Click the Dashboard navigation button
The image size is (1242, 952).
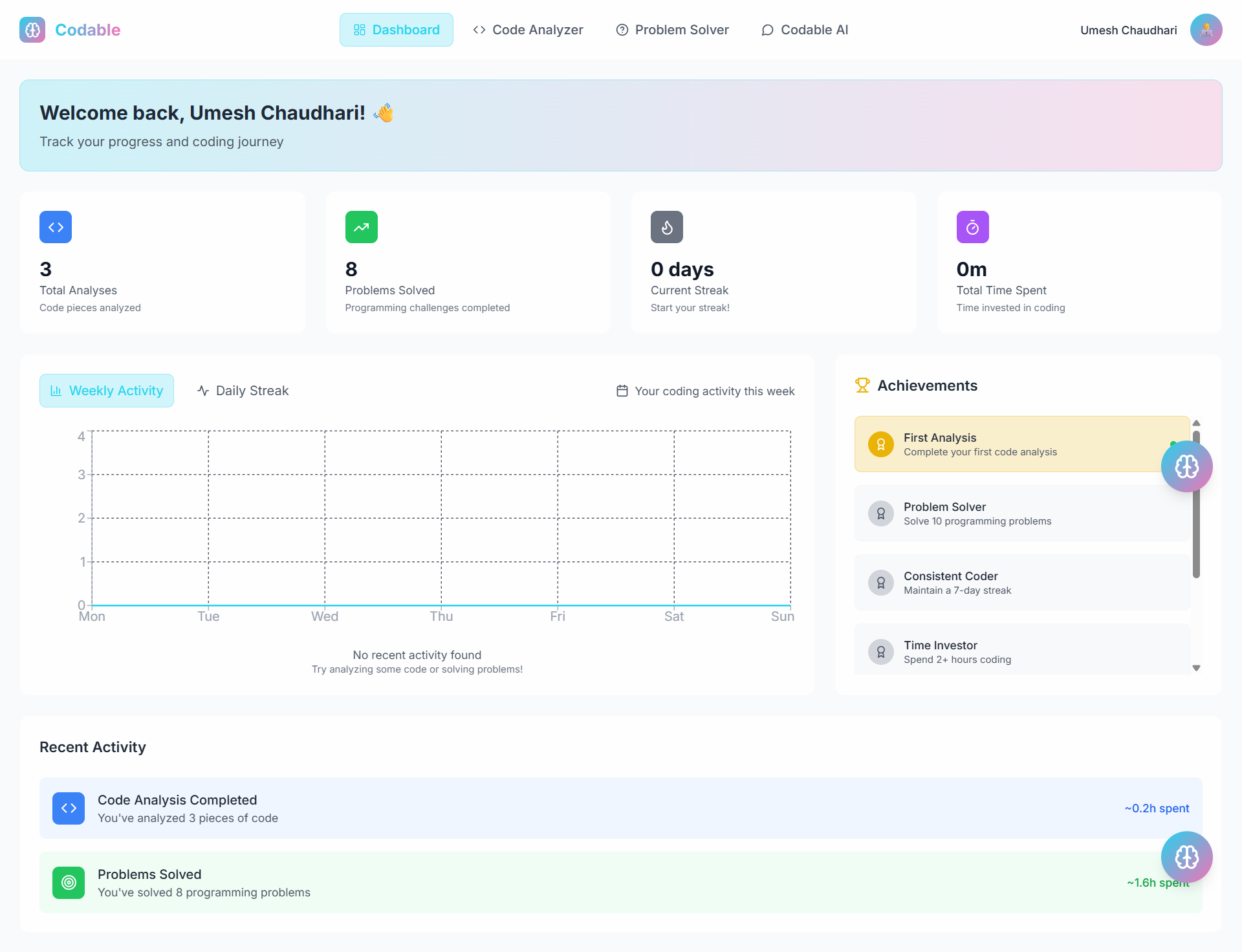(x=396, y=30)
